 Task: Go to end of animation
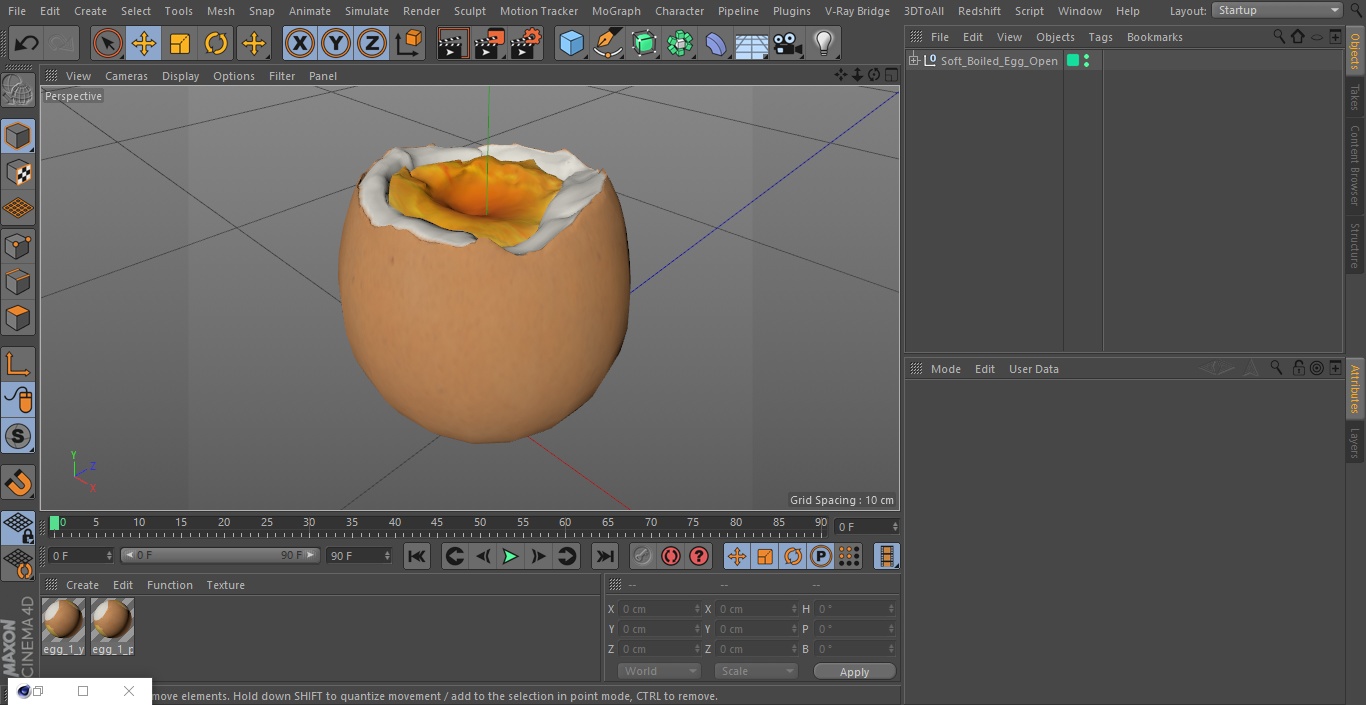pyautogui.click(x=605, y=557)
